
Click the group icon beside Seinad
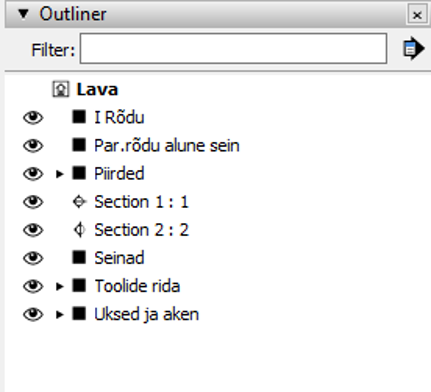[79, 257]
